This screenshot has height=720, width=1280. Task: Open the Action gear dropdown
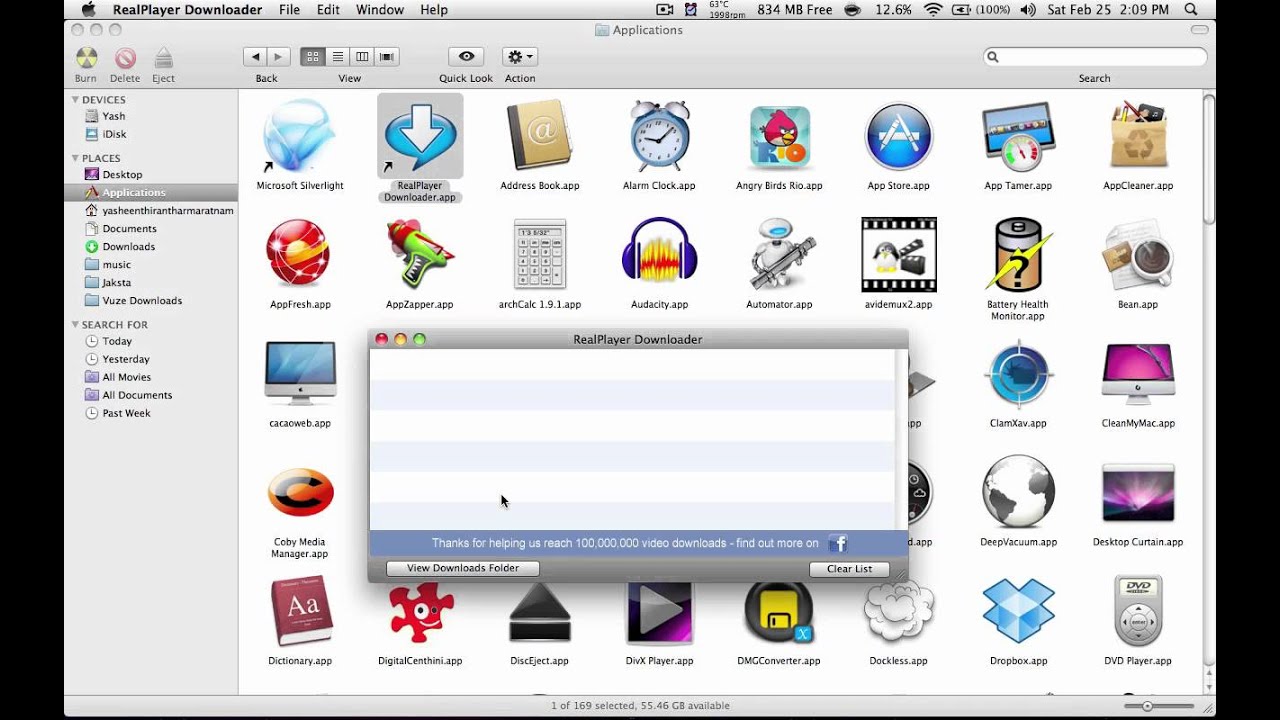[x=519, y=57]
